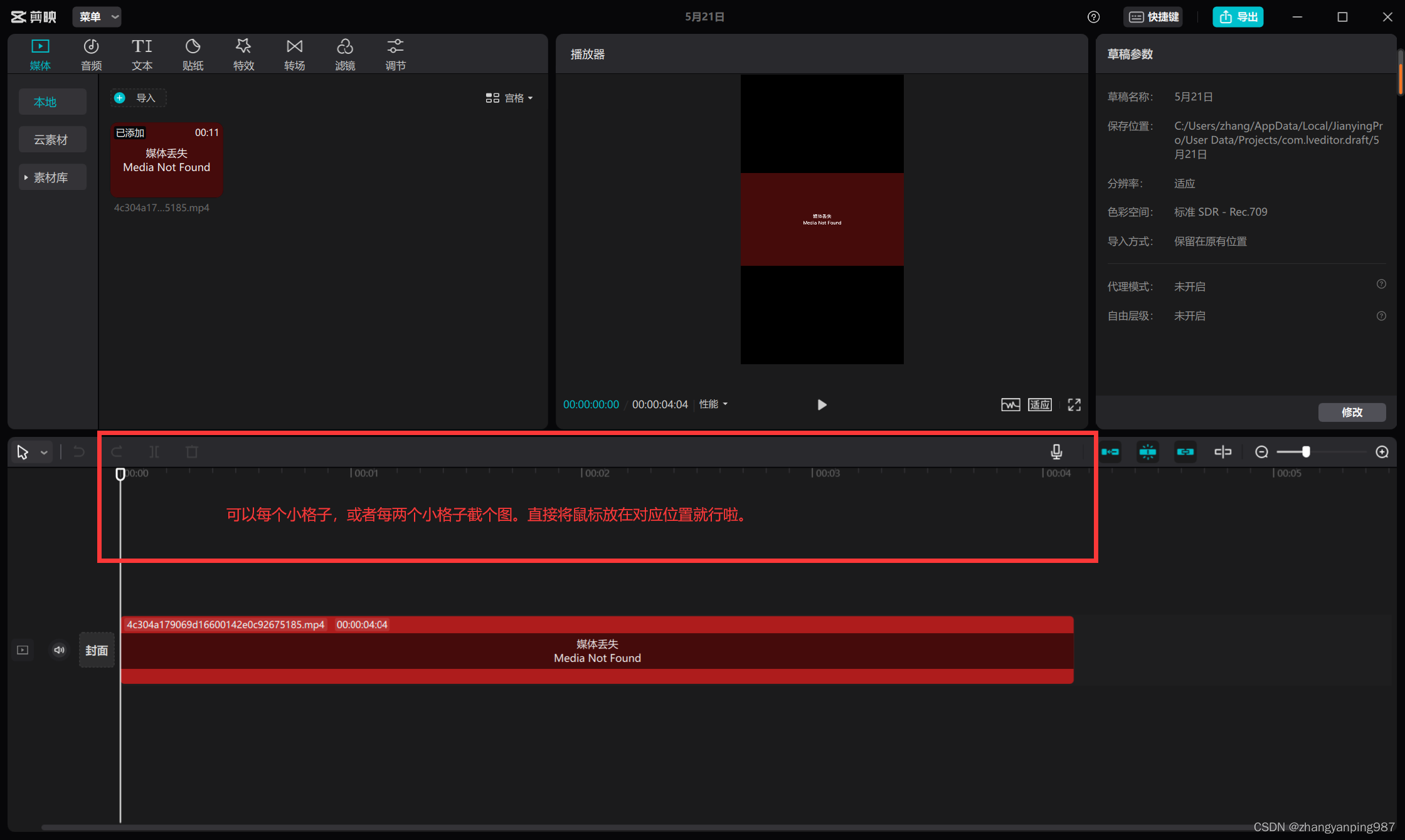Viewport: 1405px width, 840px height.
Task: Open the 菜单 dropdown menu
Action: click(97, 17)
